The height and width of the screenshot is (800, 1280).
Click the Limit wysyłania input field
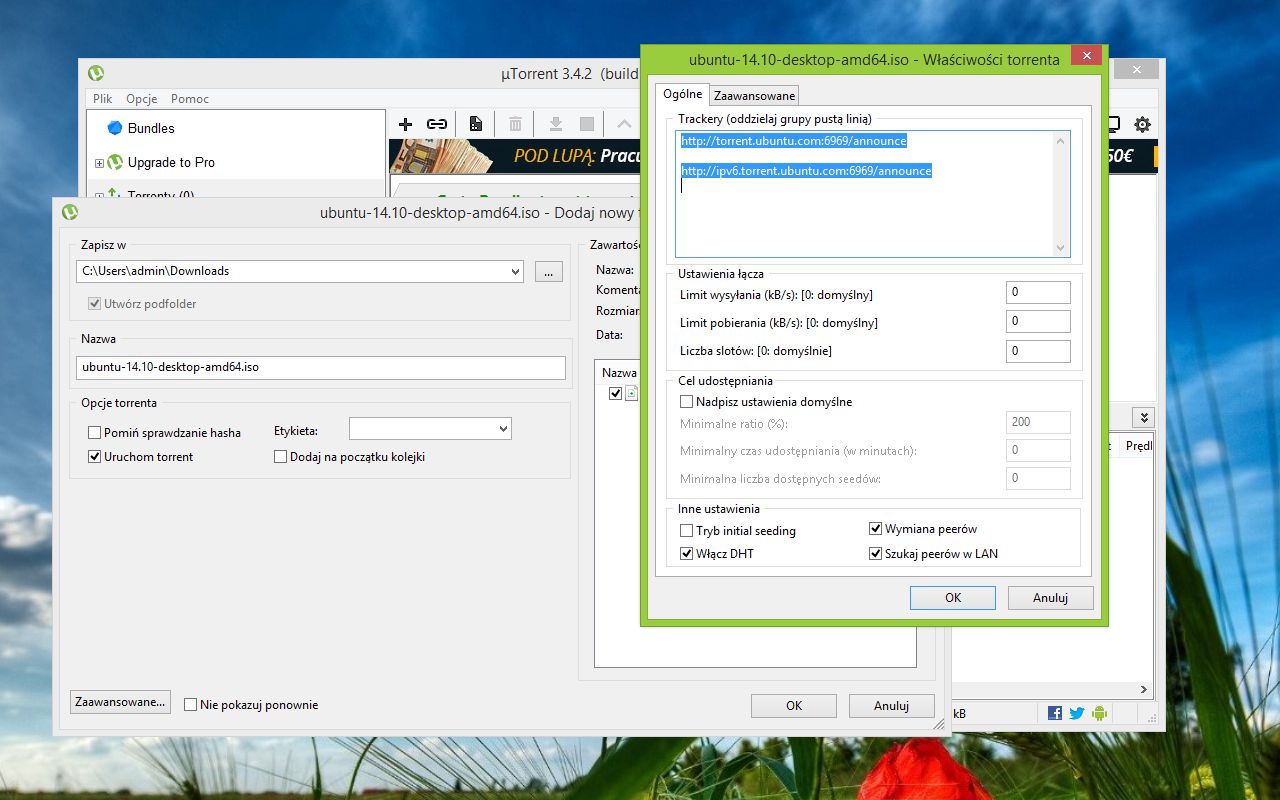(x=1038, y=293)
